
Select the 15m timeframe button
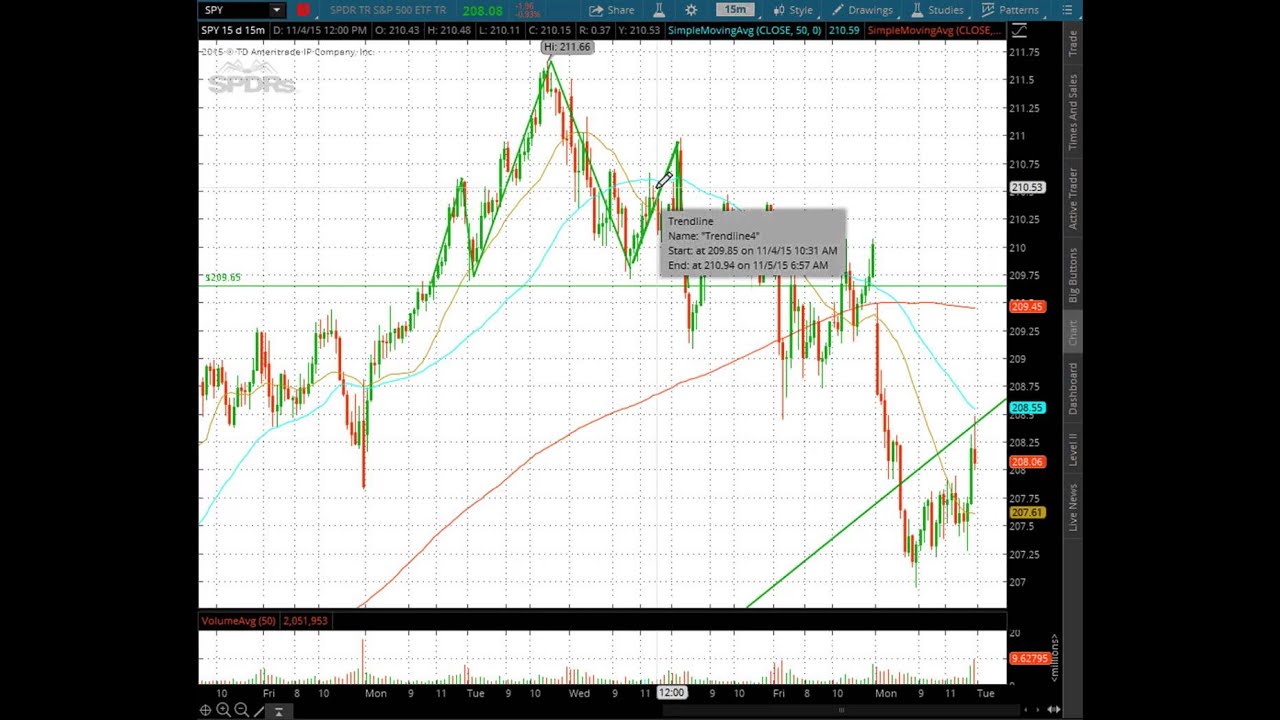click(x=735, y=10)
